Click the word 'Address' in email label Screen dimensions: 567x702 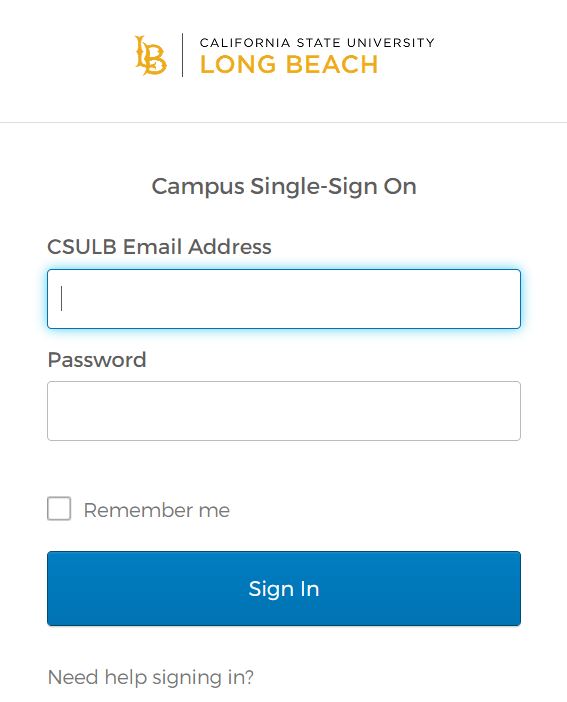pyautogui.click(x=230, y=247)
